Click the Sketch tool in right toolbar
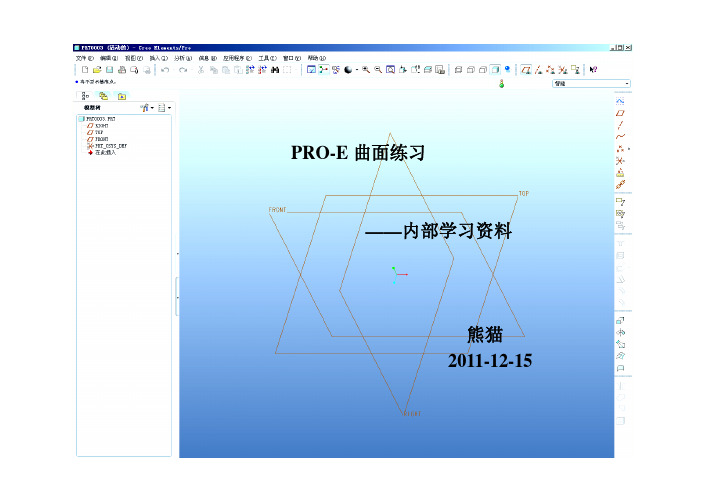 pos(620,101)
